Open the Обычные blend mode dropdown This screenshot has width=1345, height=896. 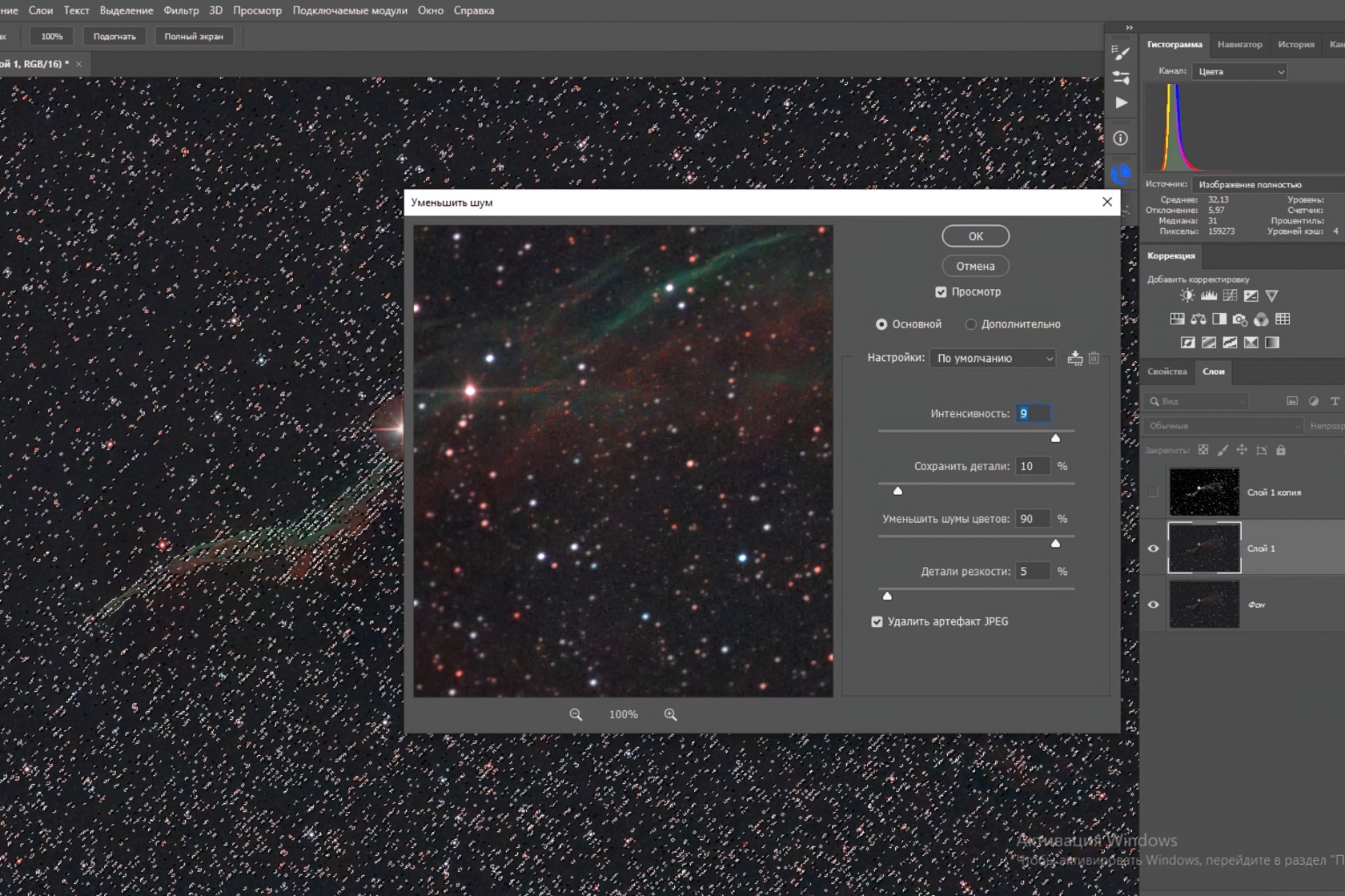(1223, 426)
